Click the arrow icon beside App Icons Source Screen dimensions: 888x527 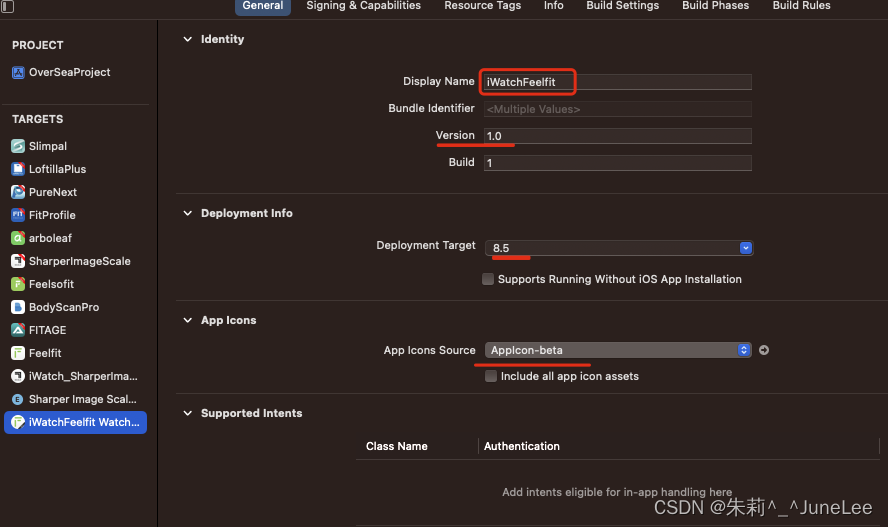click(763, 350)
